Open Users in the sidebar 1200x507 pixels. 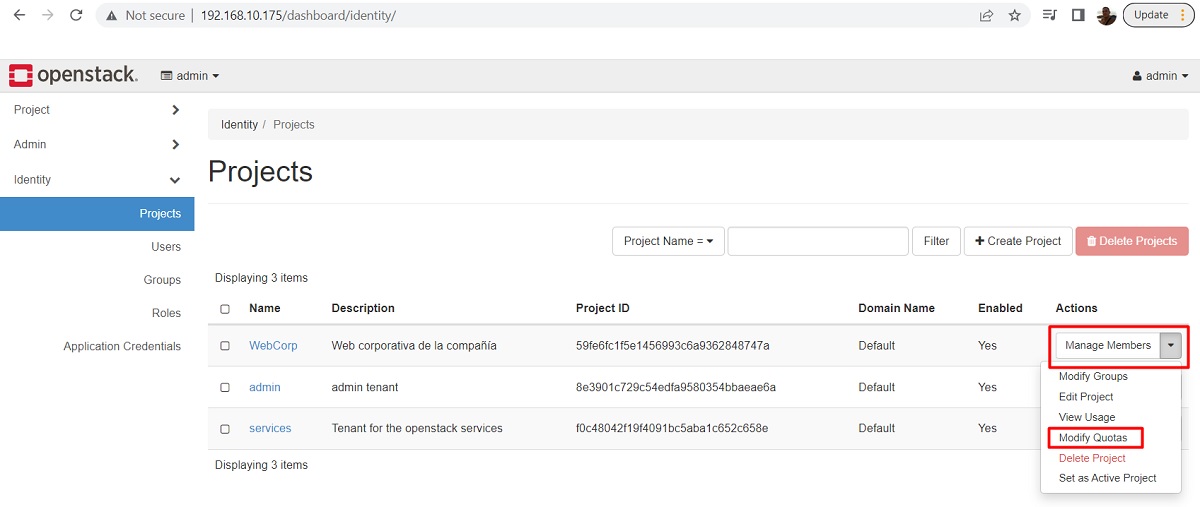[166, 247]
